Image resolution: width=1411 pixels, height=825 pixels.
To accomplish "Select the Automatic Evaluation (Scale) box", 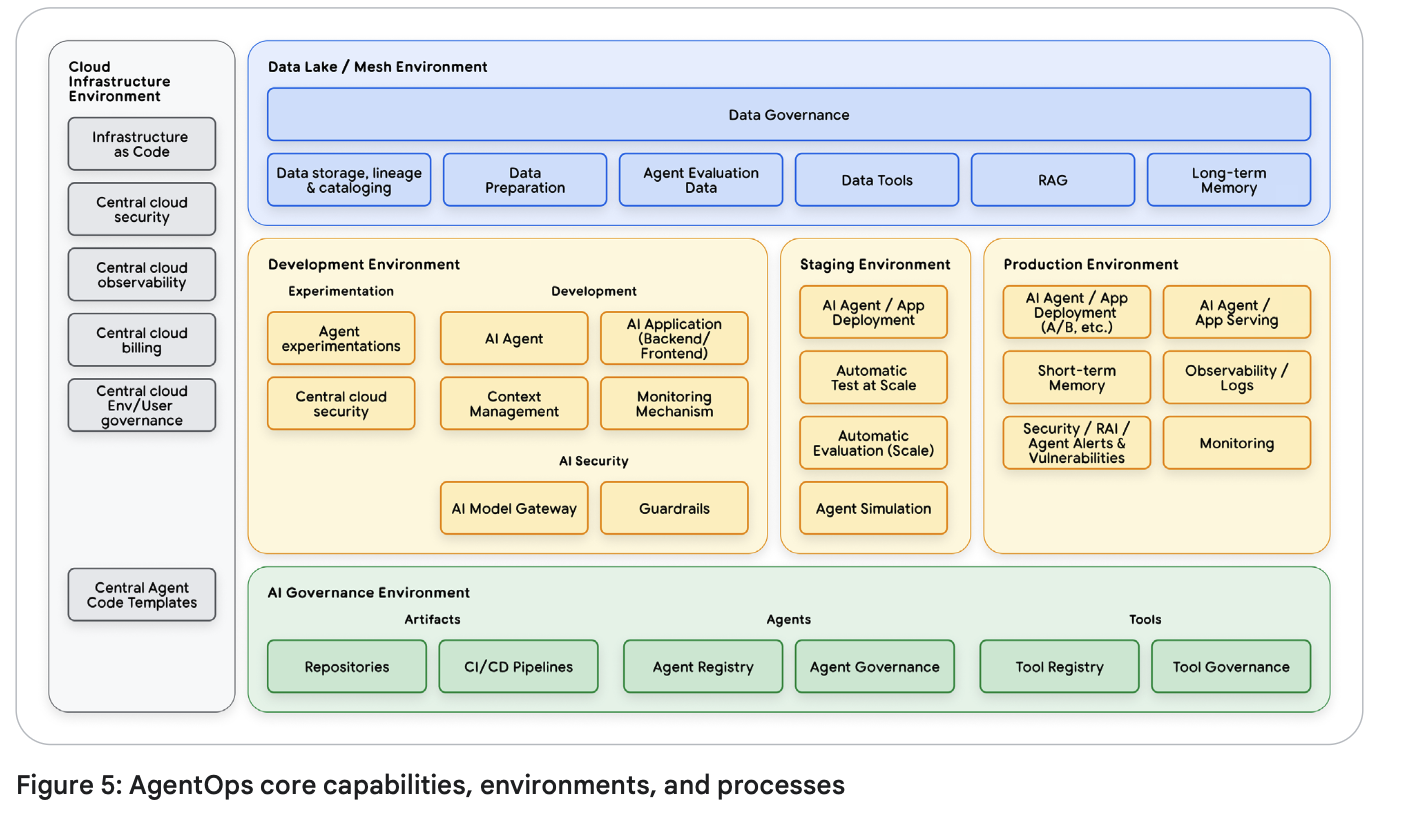I will coord(873,443).
